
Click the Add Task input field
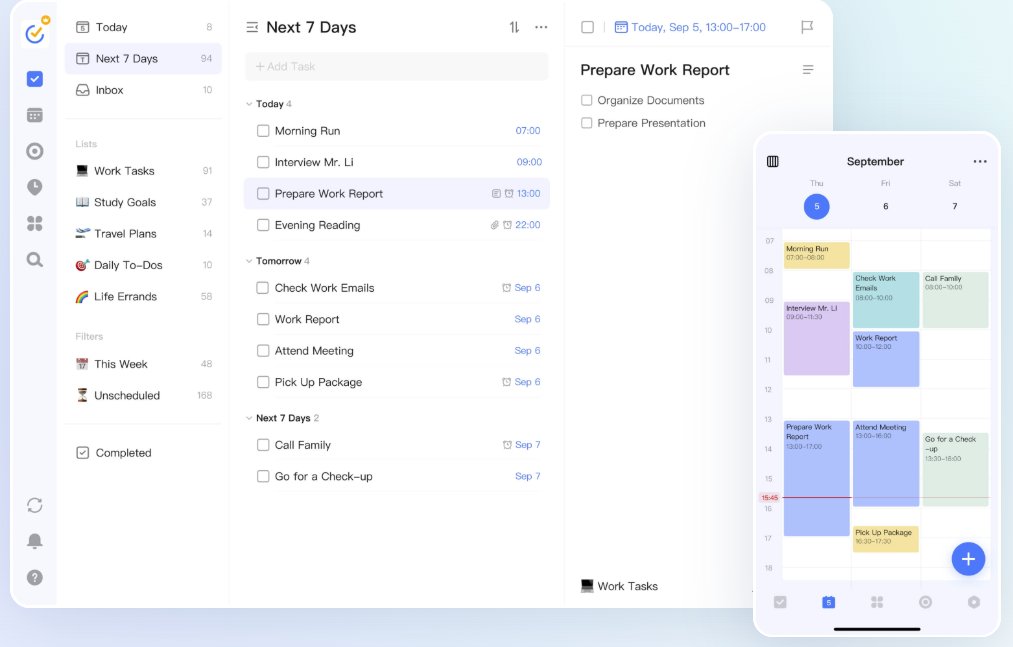397,67
